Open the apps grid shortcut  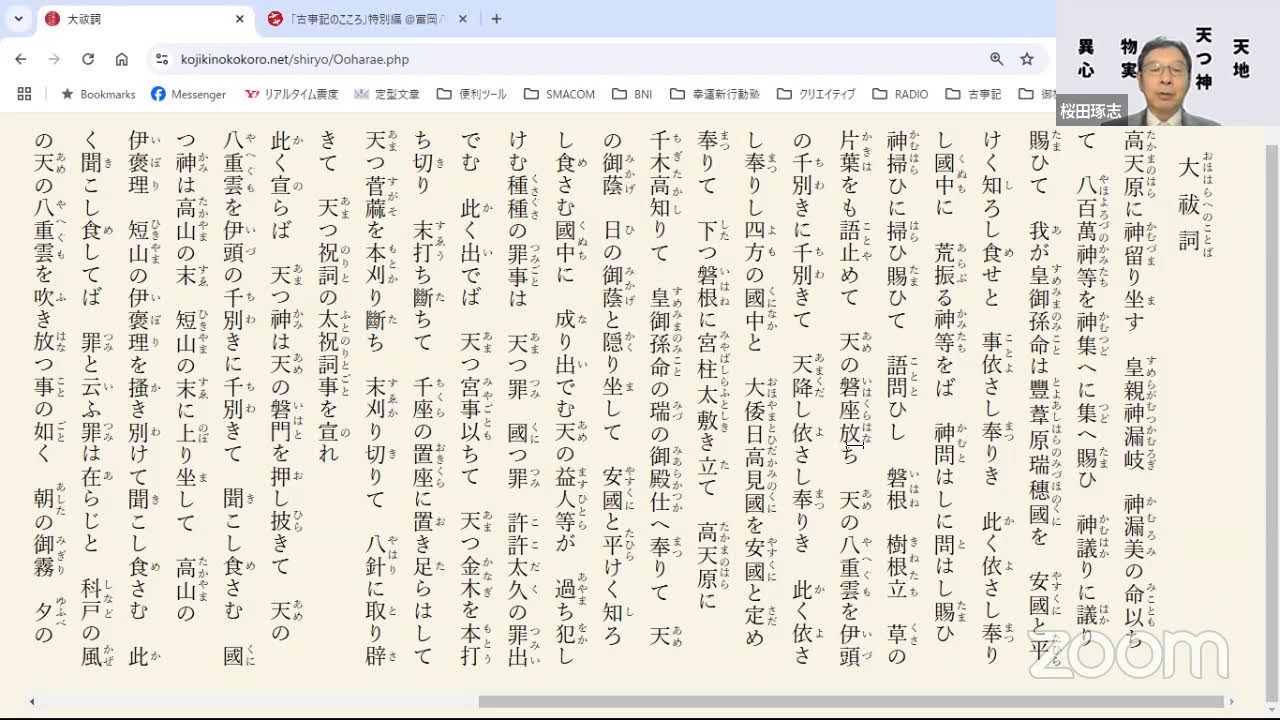[x=24, y=94]
